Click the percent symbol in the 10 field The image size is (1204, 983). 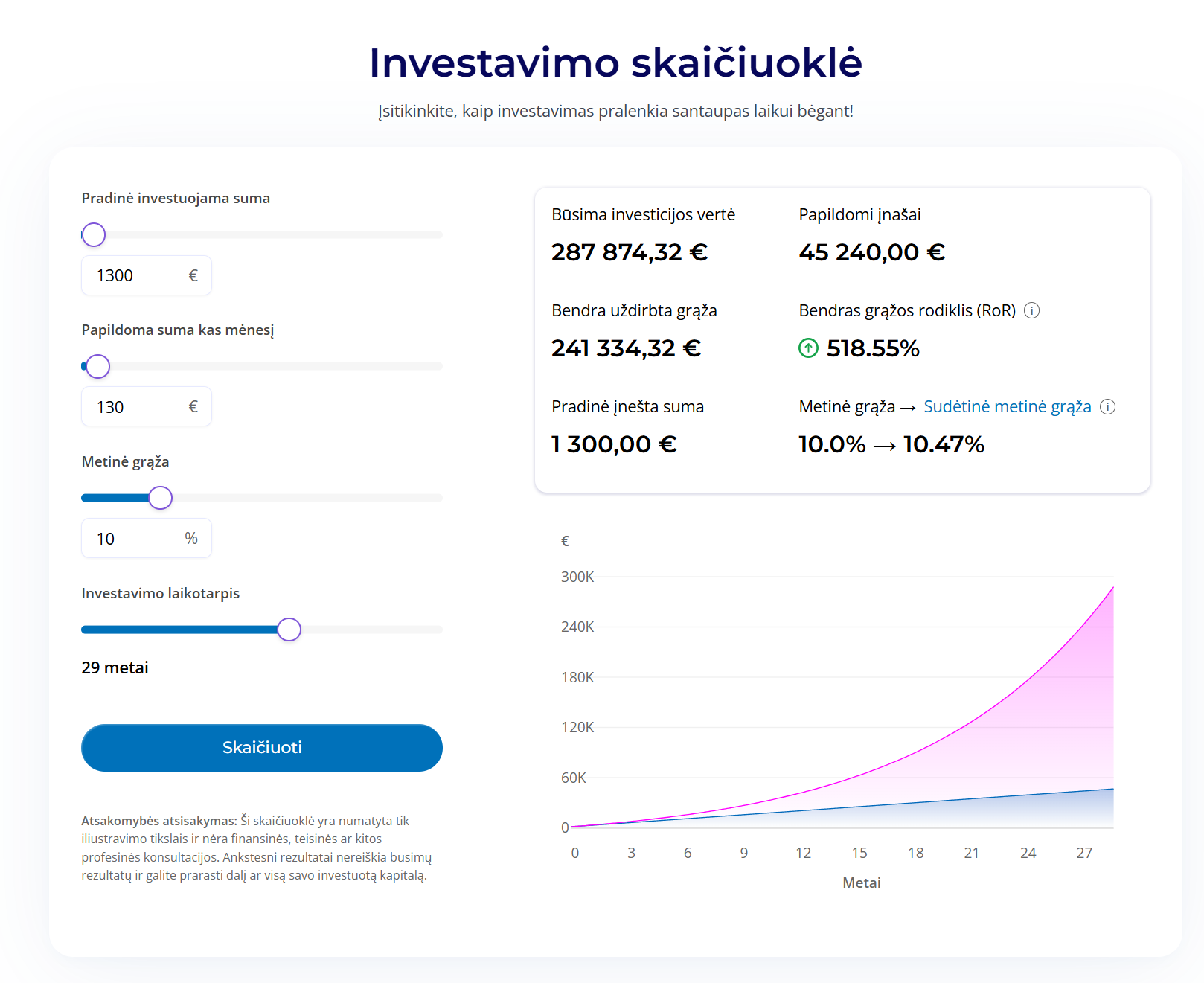[x=190, y=537]
